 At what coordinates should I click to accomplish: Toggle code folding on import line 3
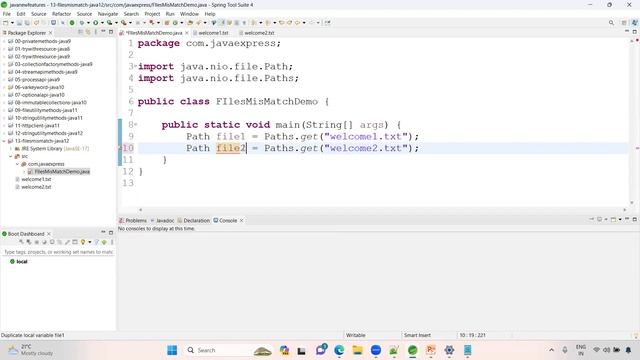[136, 66]
